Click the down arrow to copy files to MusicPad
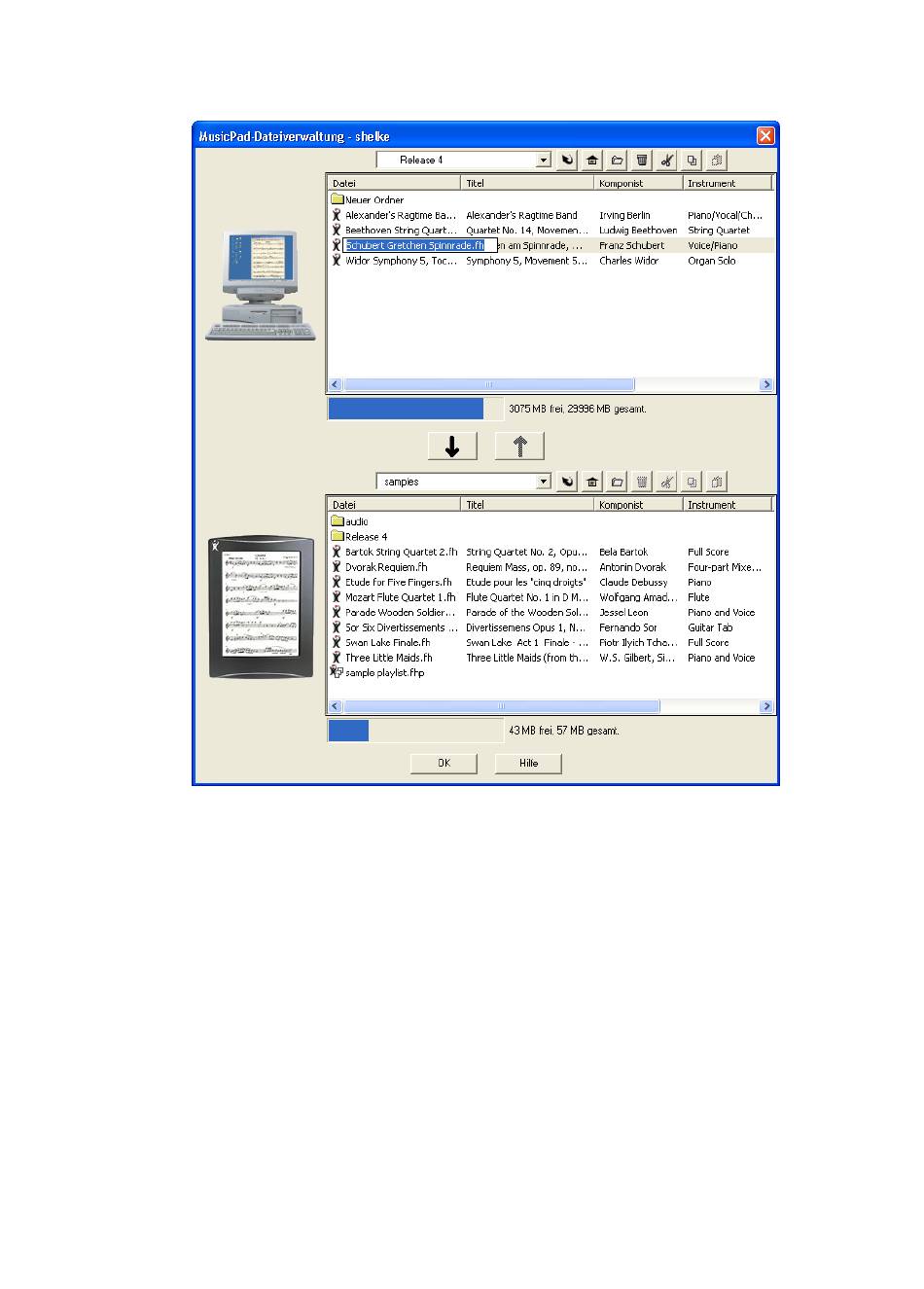Image resolution: width=924 pixels, height=1289 pixels. tap(452, 446)
